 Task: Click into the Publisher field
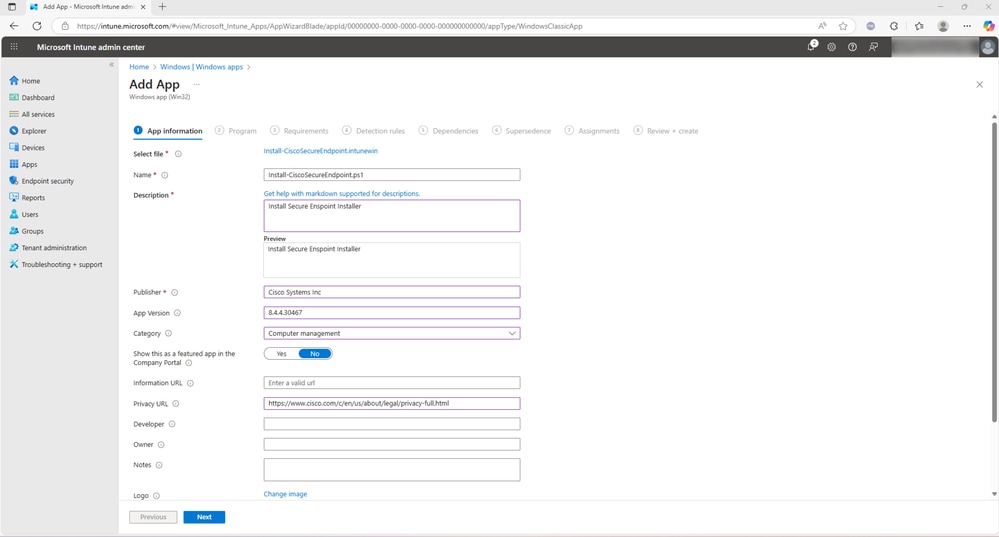[392, 292]
